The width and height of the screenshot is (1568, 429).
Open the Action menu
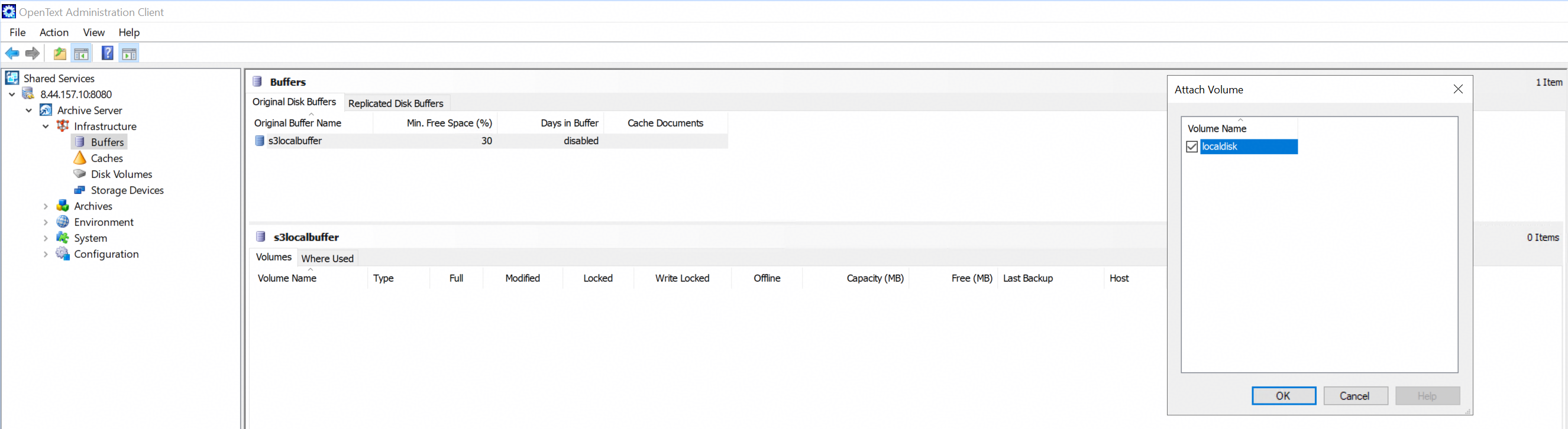(x=54, y=32)
